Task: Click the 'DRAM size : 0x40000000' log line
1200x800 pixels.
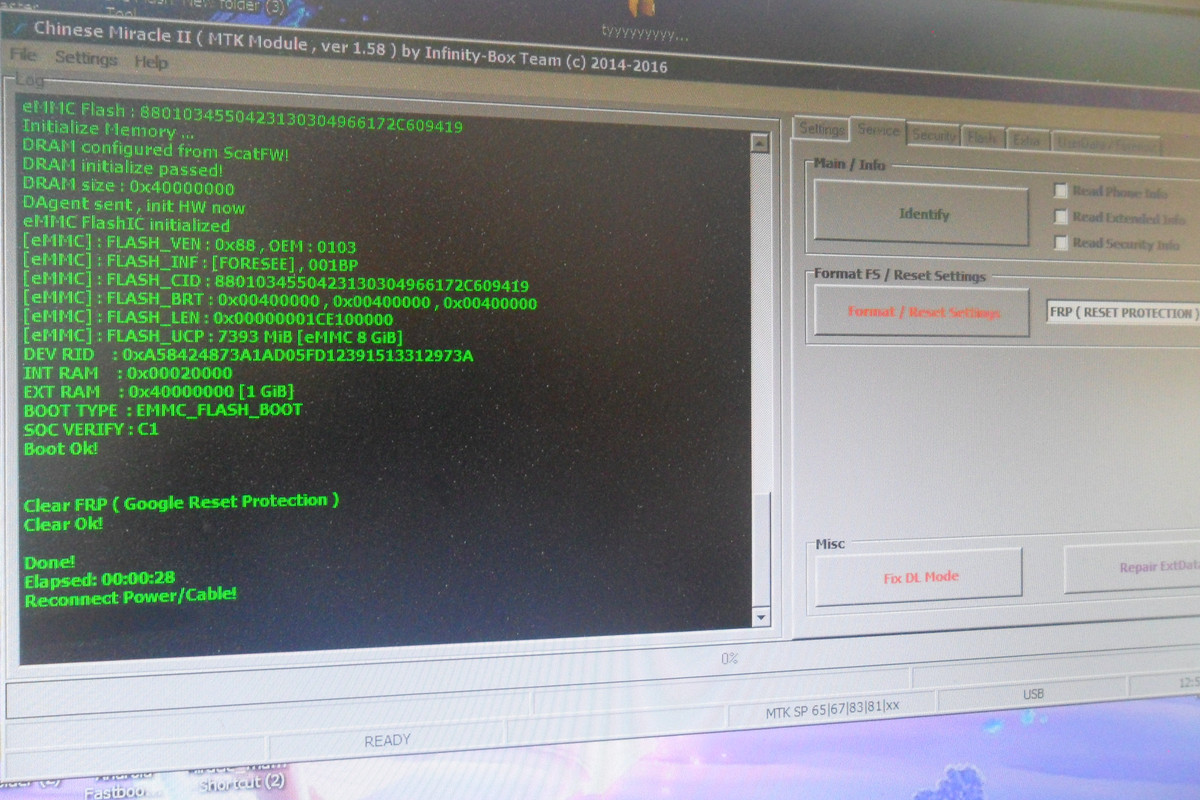Action: point(128,188)
